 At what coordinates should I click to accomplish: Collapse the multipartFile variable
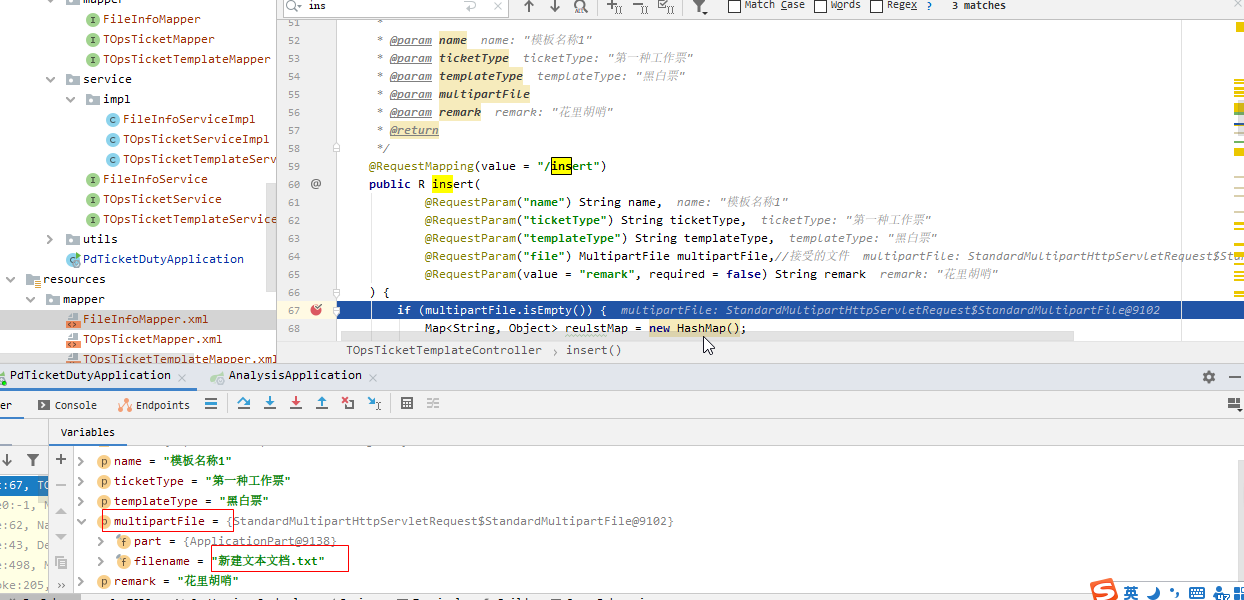pos(83,521)
